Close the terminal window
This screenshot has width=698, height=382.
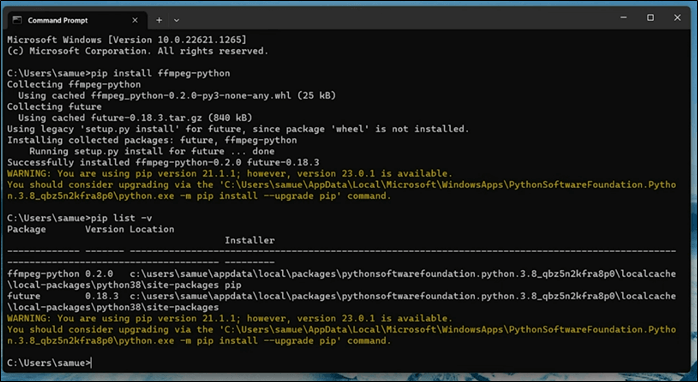[677, 18]
